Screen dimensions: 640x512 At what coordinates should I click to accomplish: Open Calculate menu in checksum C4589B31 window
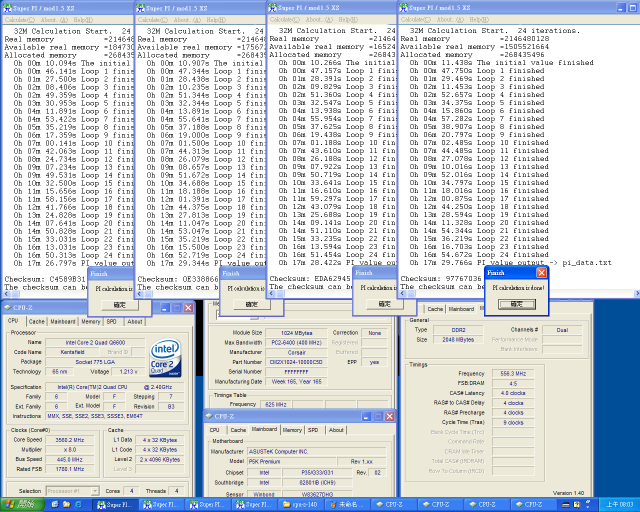click(x=20, y=20)
